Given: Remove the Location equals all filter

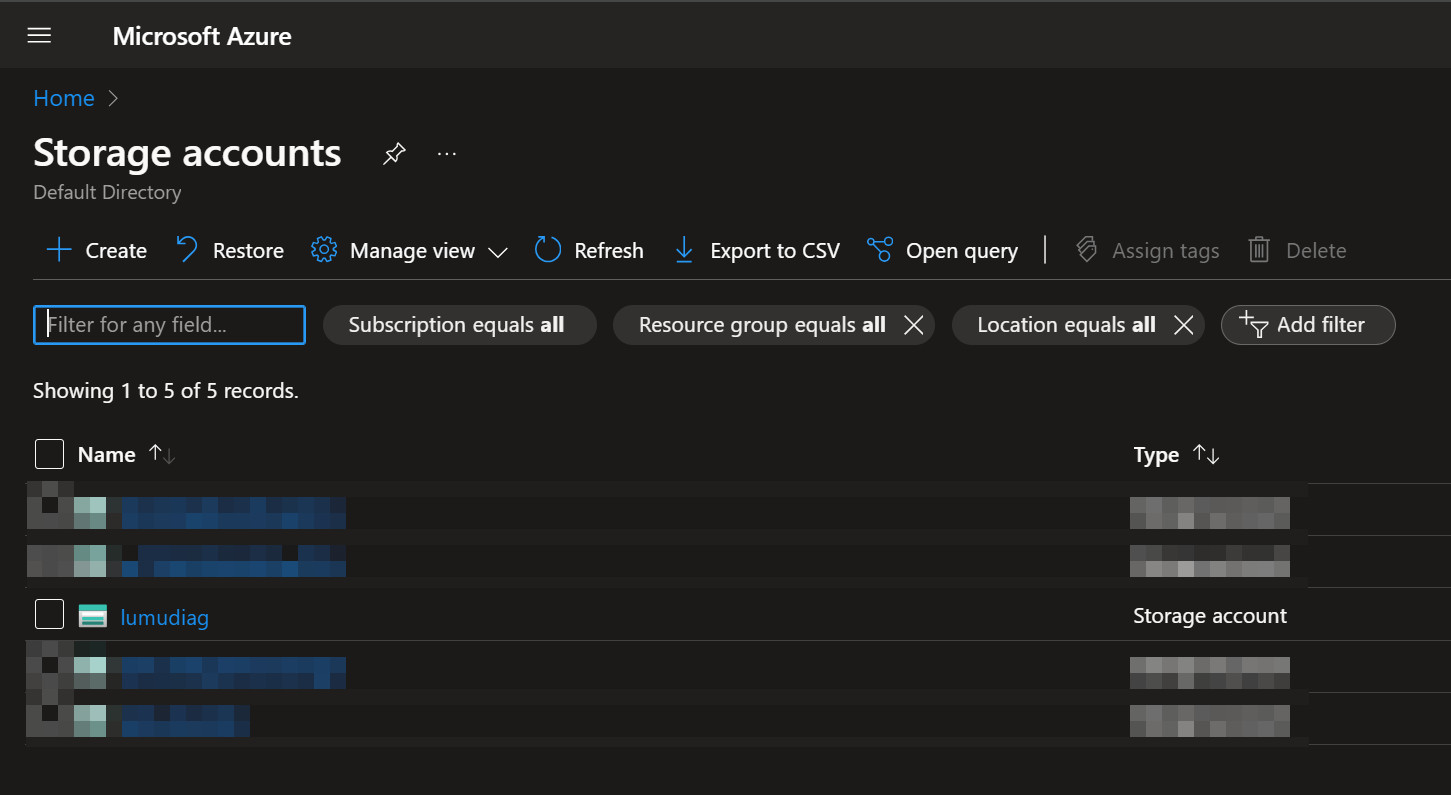Looking at the screenshot, I should pyautogui.click(x=1183, y=325).
